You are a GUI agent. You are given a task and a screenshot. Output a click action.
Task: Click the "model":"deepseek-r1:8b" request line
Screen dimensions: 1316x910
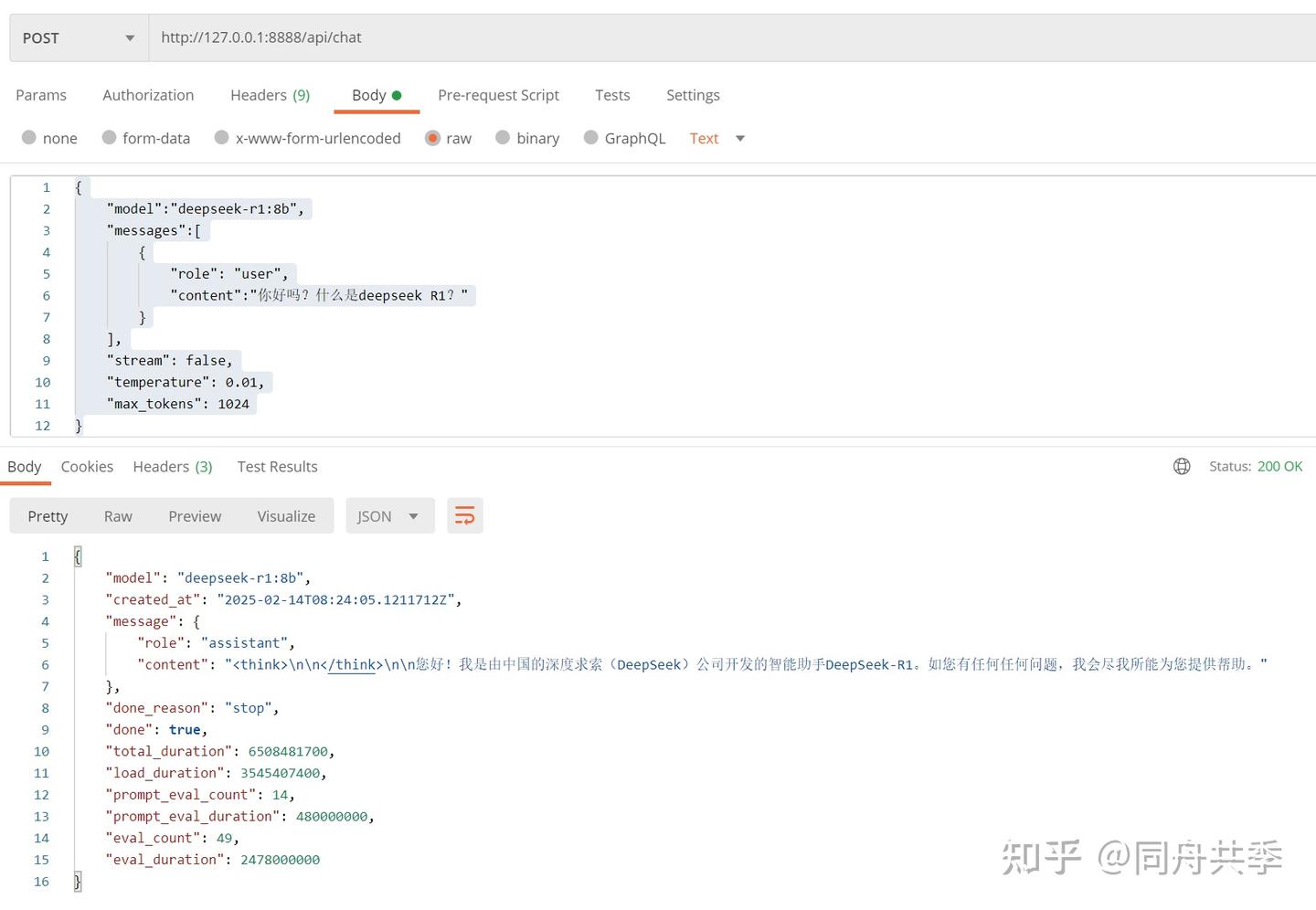(x=206, y=209)
